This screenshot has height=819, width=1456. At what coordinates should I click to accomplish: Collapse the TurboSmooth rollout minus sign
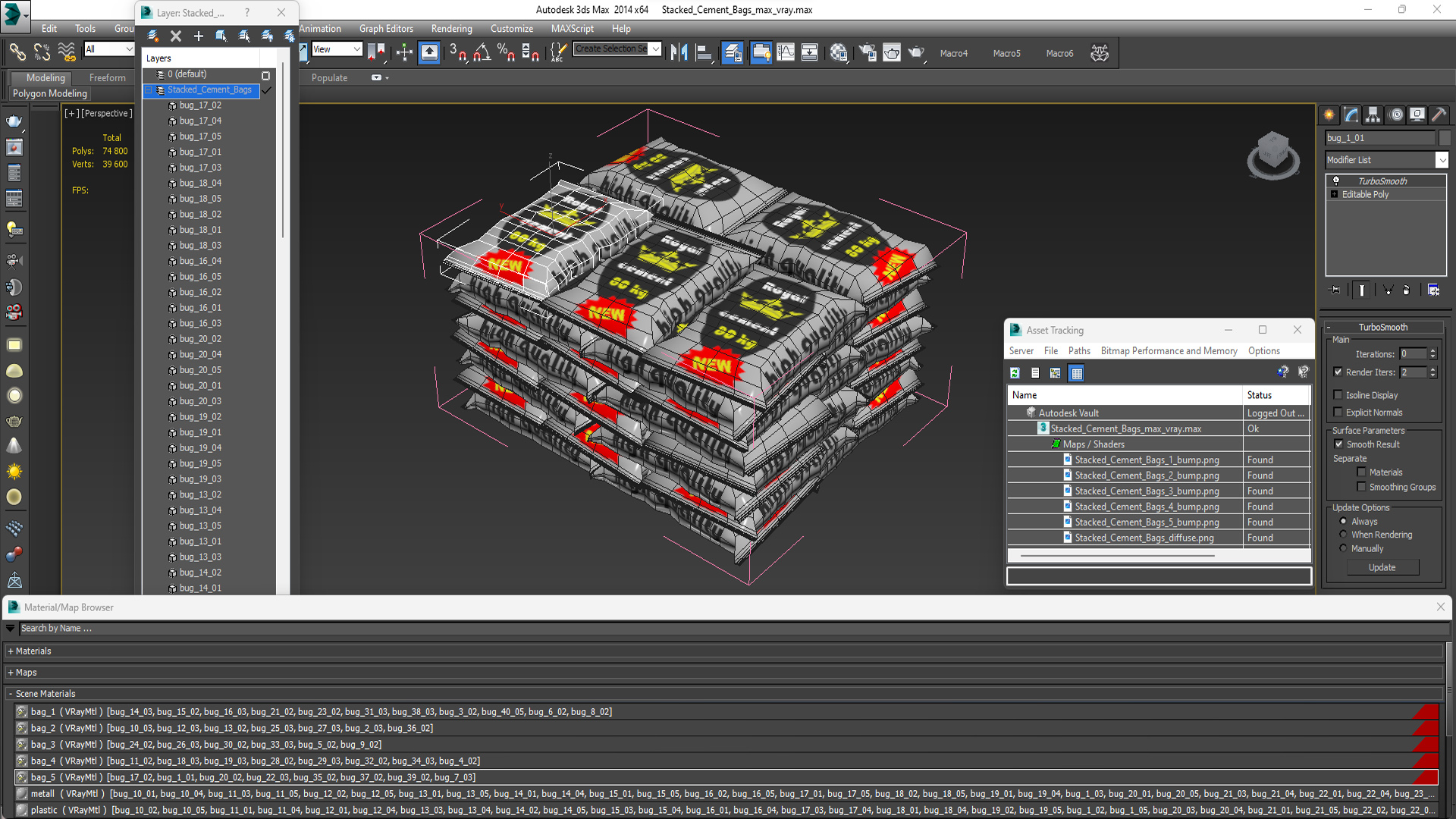pyautogui.click(x=1329, y=328)
